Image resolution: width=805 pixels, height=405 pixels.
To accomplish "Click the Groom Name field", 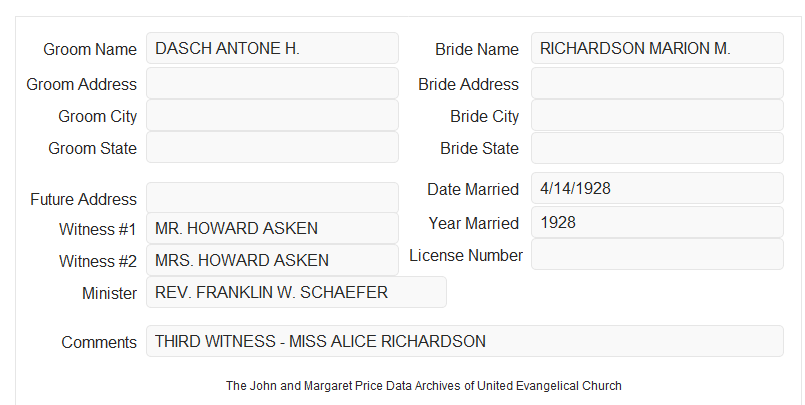I will [x=272, y=48].
